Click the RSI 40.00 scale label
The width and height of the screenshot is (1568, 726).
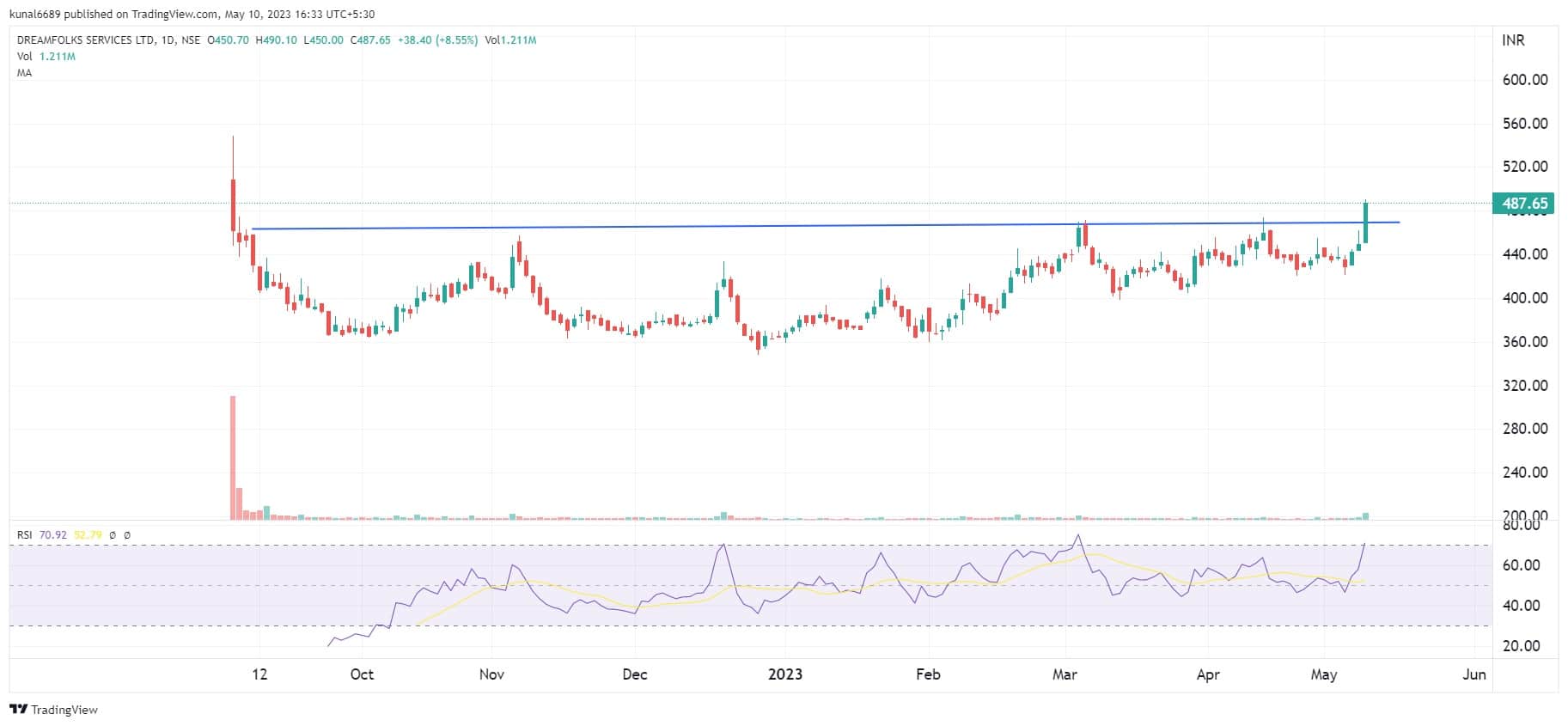[1521, 606]
